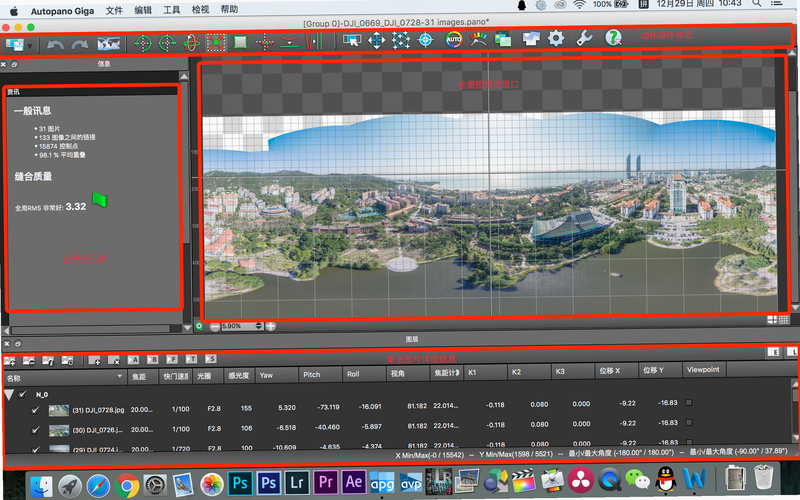Click the E button at layers panel right
The width and height of the screenshot is (800, 500).
[x=773, y=352]
